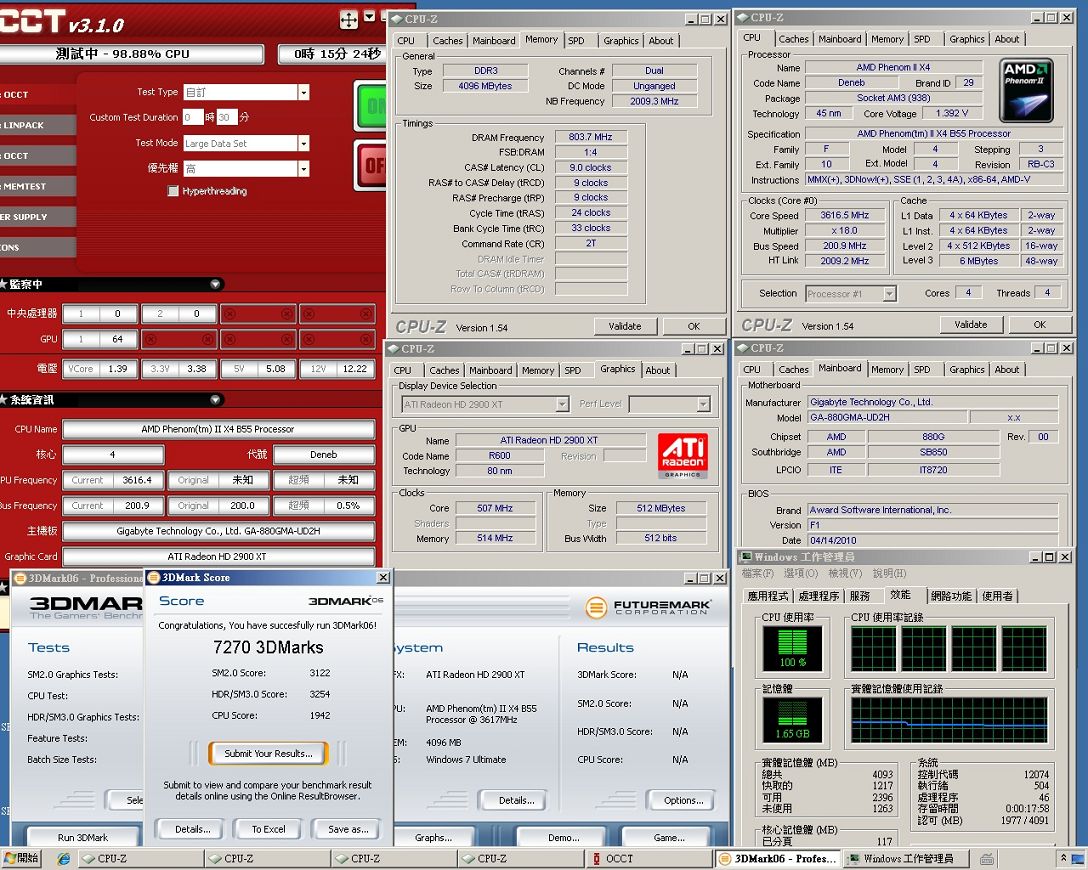Click Validate in the CPU-Z Memory window
Image resolution: width=1088 pixels, height=870 pixels.
625,326
